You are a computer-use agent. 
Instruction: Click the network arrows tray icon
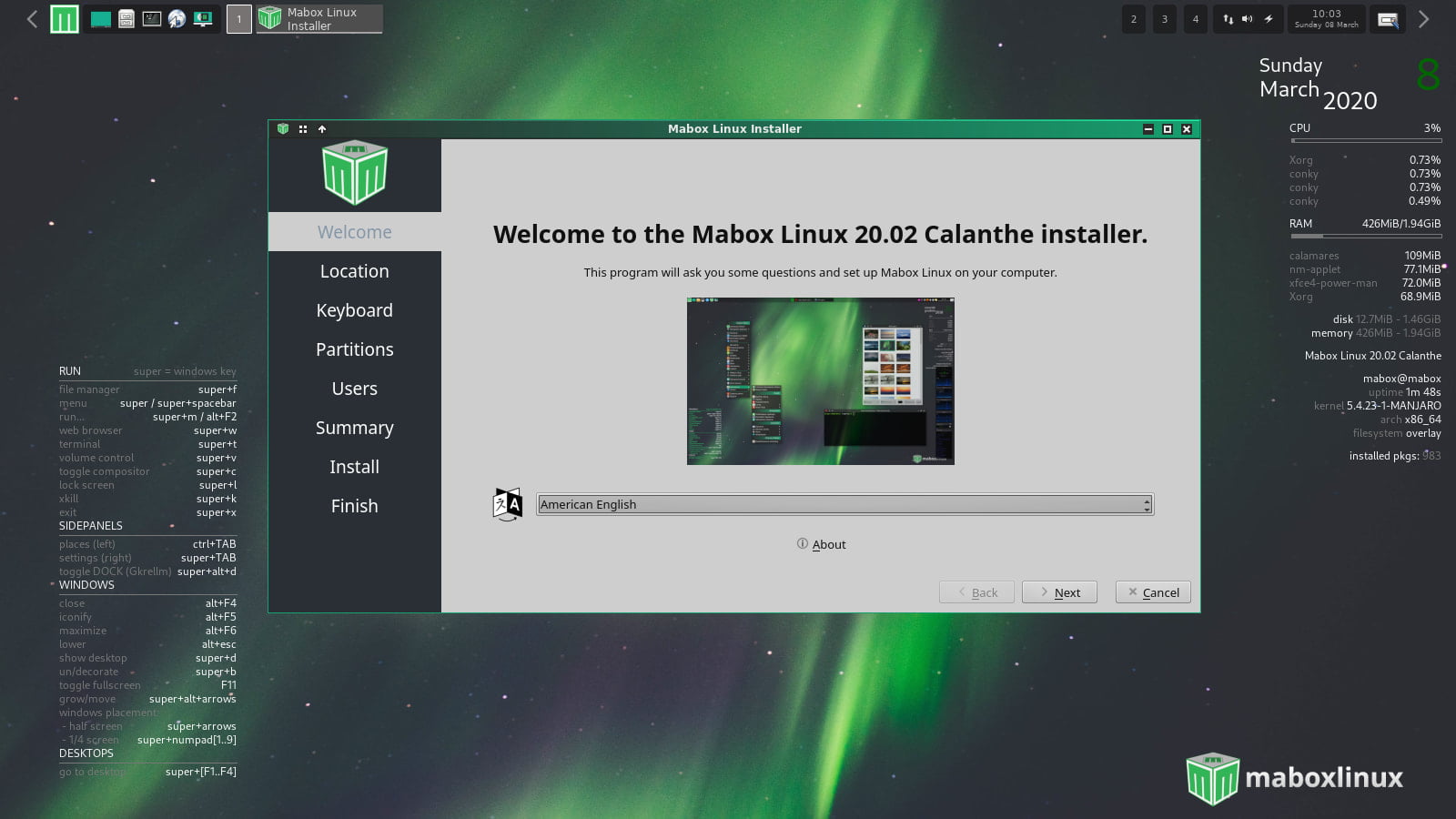pyautogui.click(x=1228, y=19)
